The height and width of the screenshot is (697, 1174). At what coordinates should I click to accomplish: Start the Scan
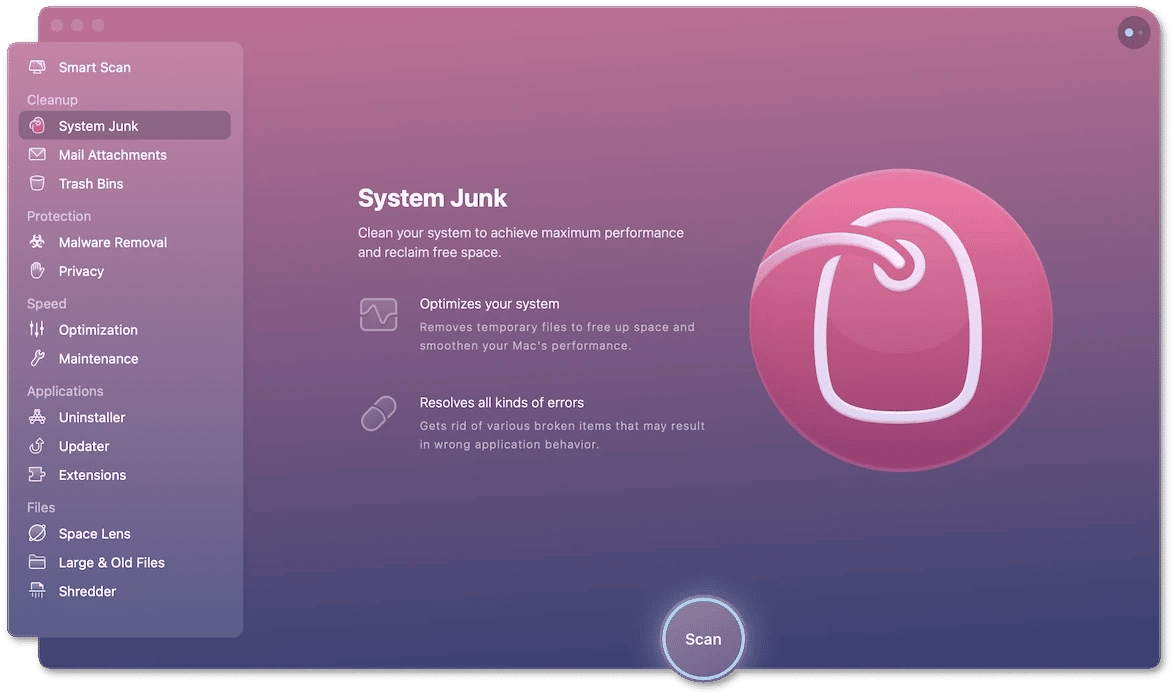[703, 639]
